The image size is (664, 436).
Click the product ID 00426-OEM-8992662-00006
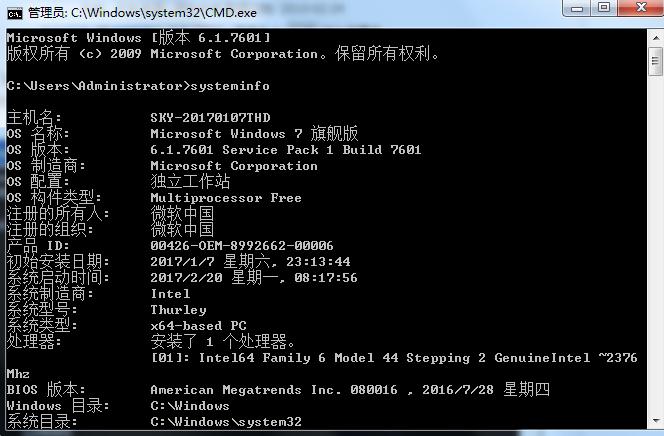point(241,246)
